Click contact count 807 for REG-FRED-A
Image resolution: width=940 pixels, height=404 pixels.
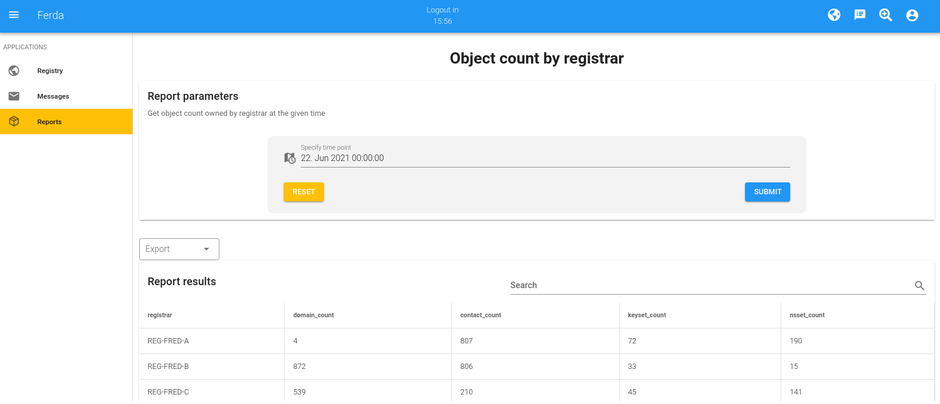466,340
